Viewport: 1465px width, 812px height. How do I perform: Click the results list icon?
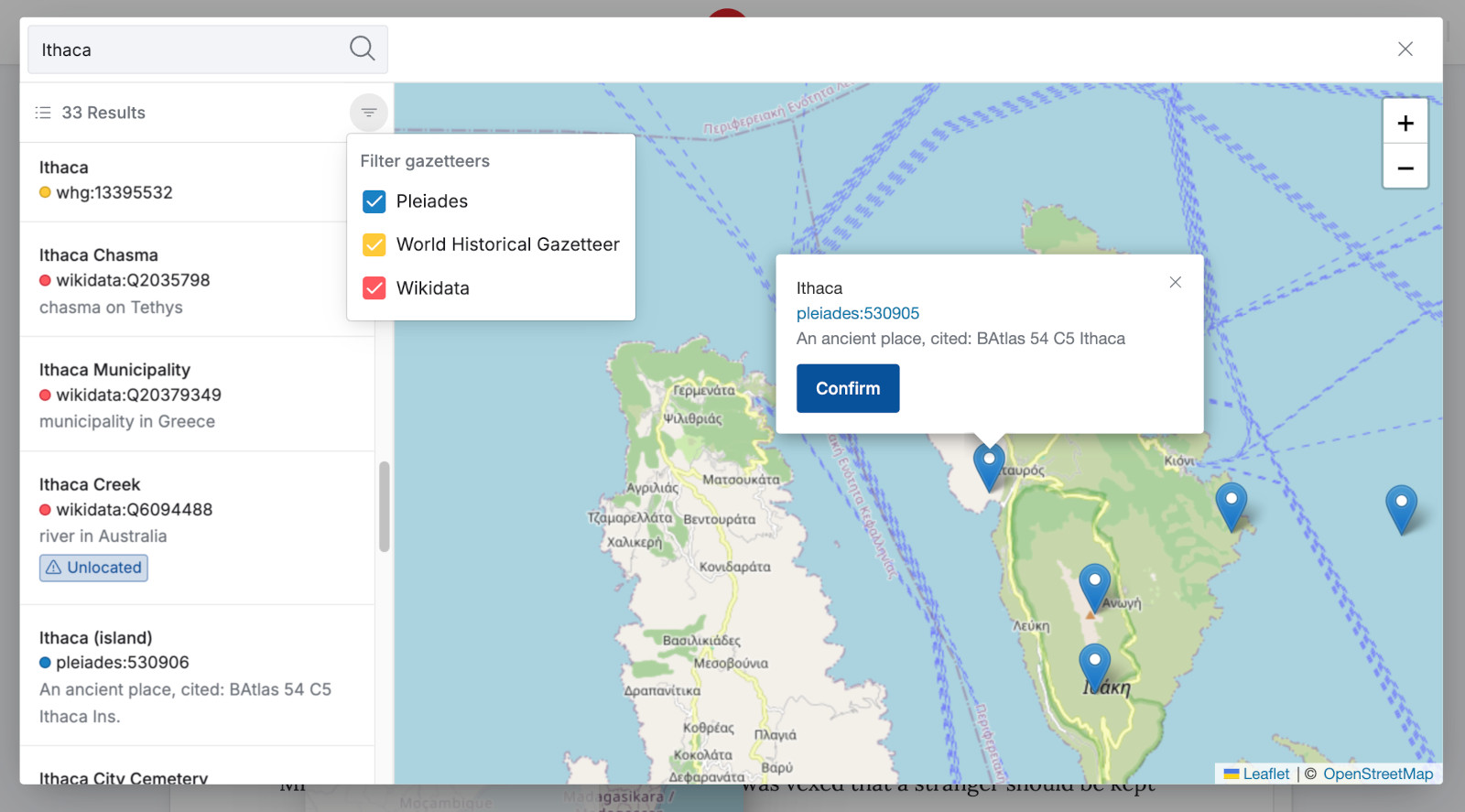click(43, 113)
